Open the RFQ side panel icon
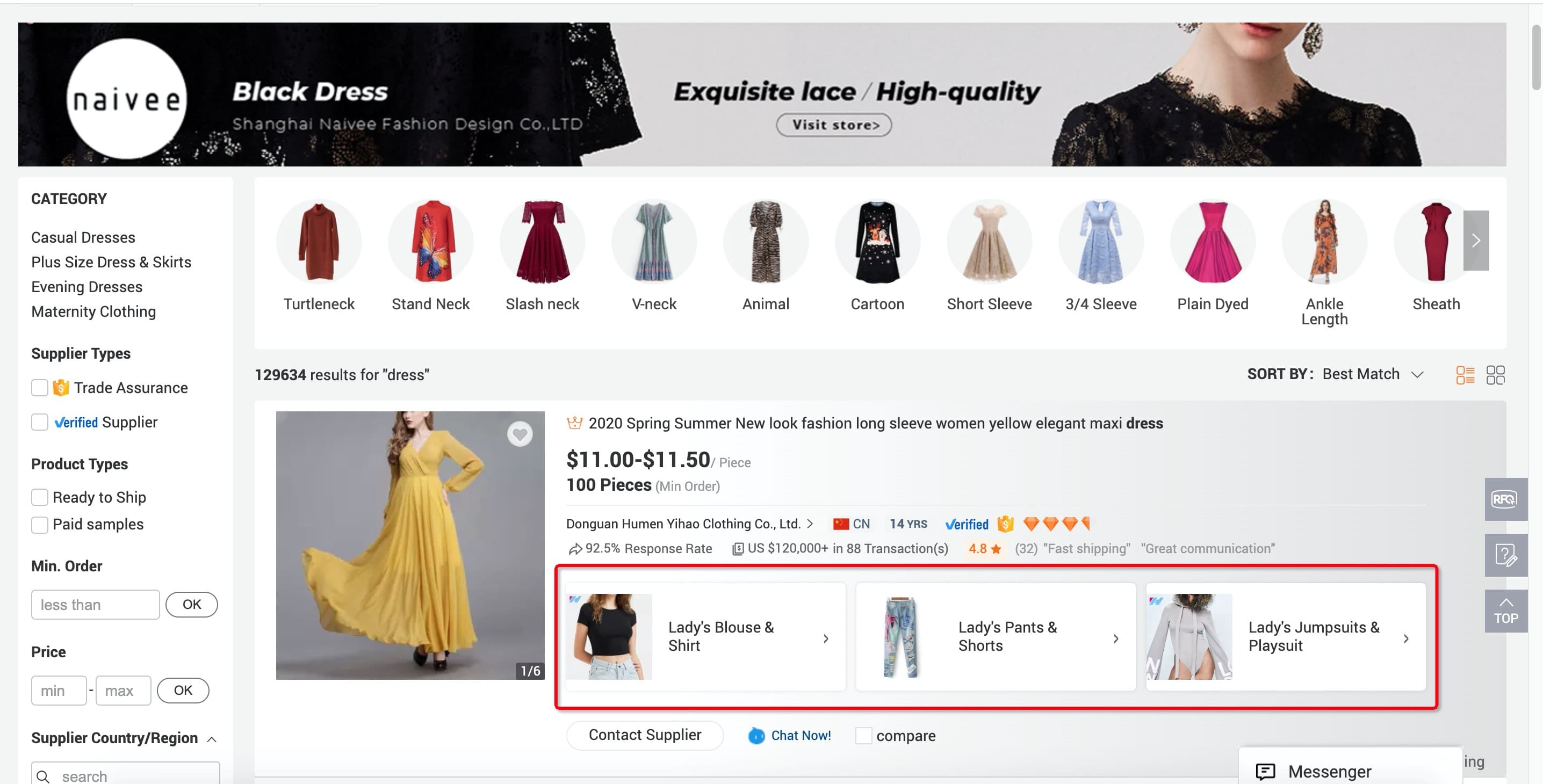The width and height of the screenshot is (1543, 784). [1505, 499]
